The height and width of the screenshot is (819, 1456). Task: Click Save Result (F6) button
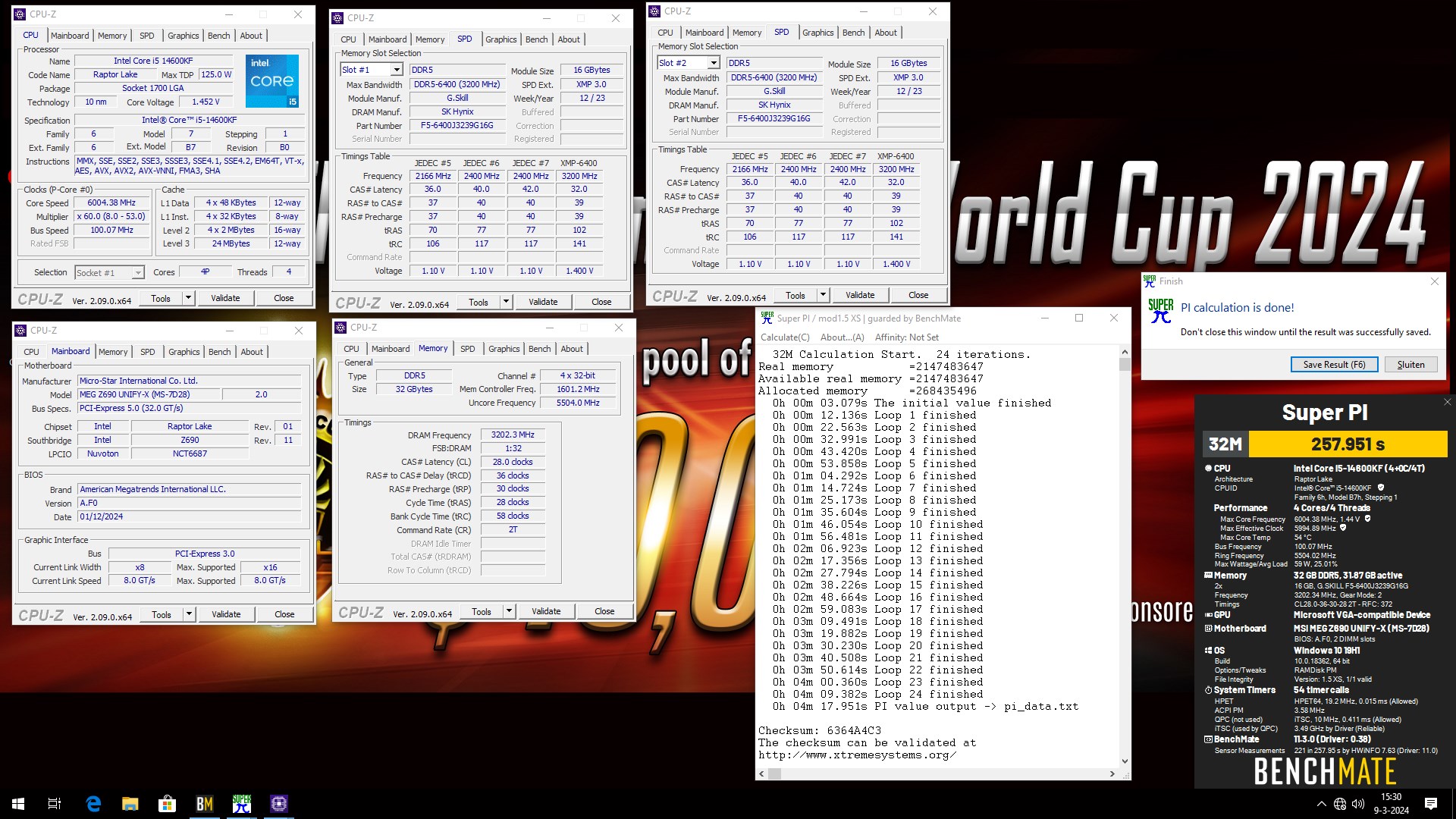click(1335, 365)
